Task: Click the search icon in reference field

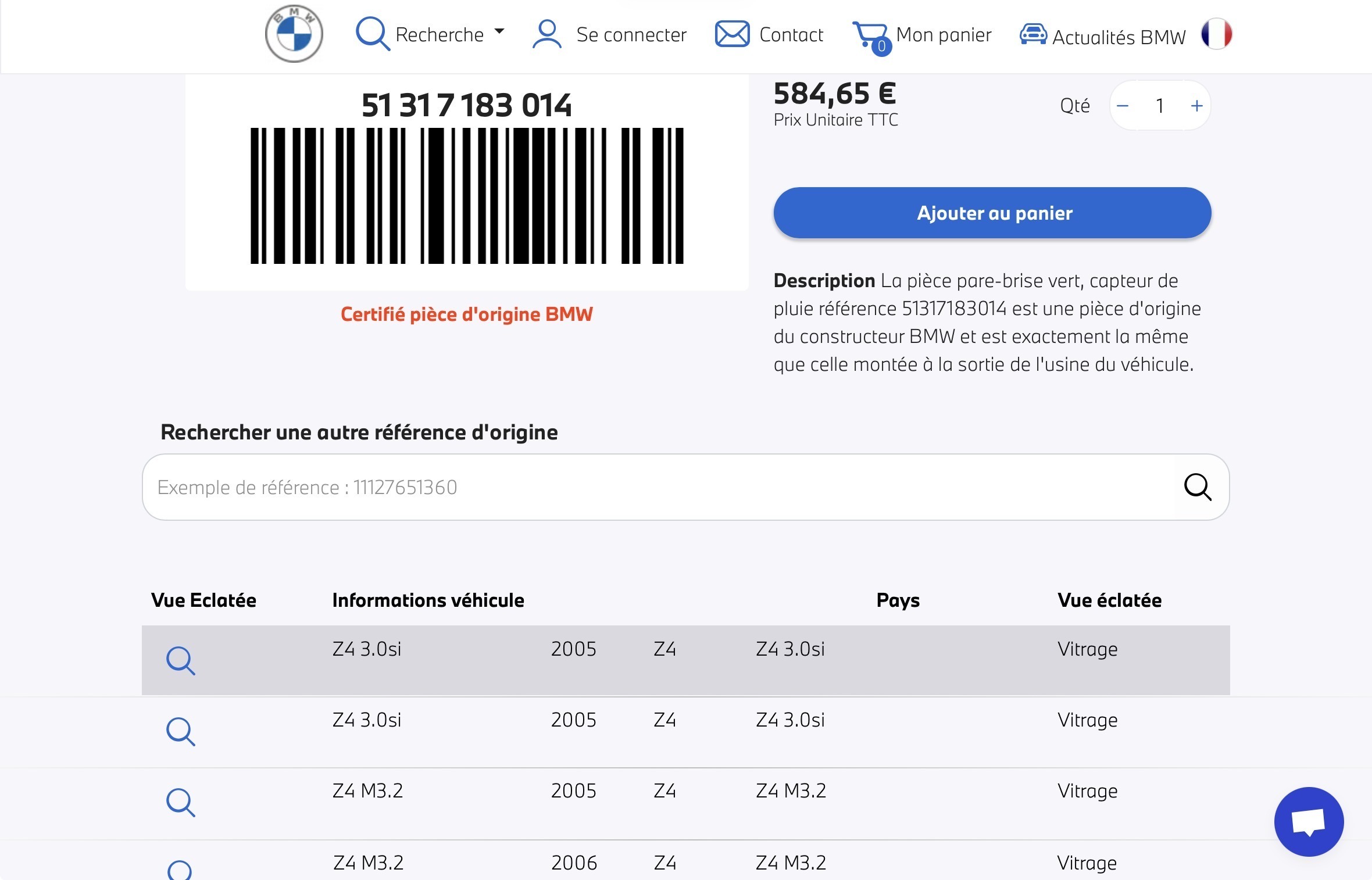Action: tap(1198, 487)
